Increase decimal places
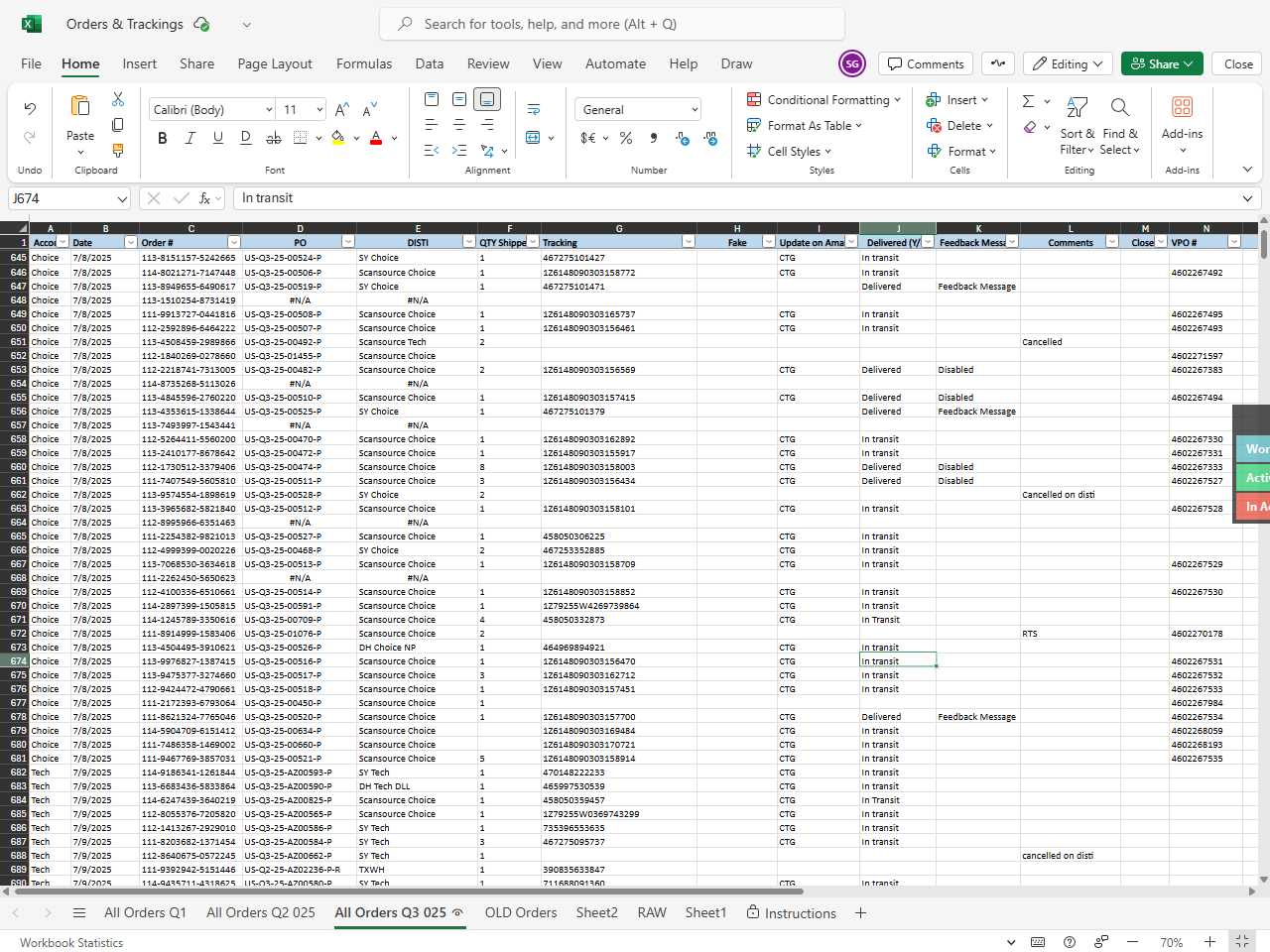This screenshot has width=1270, height=952. [683, 138]
